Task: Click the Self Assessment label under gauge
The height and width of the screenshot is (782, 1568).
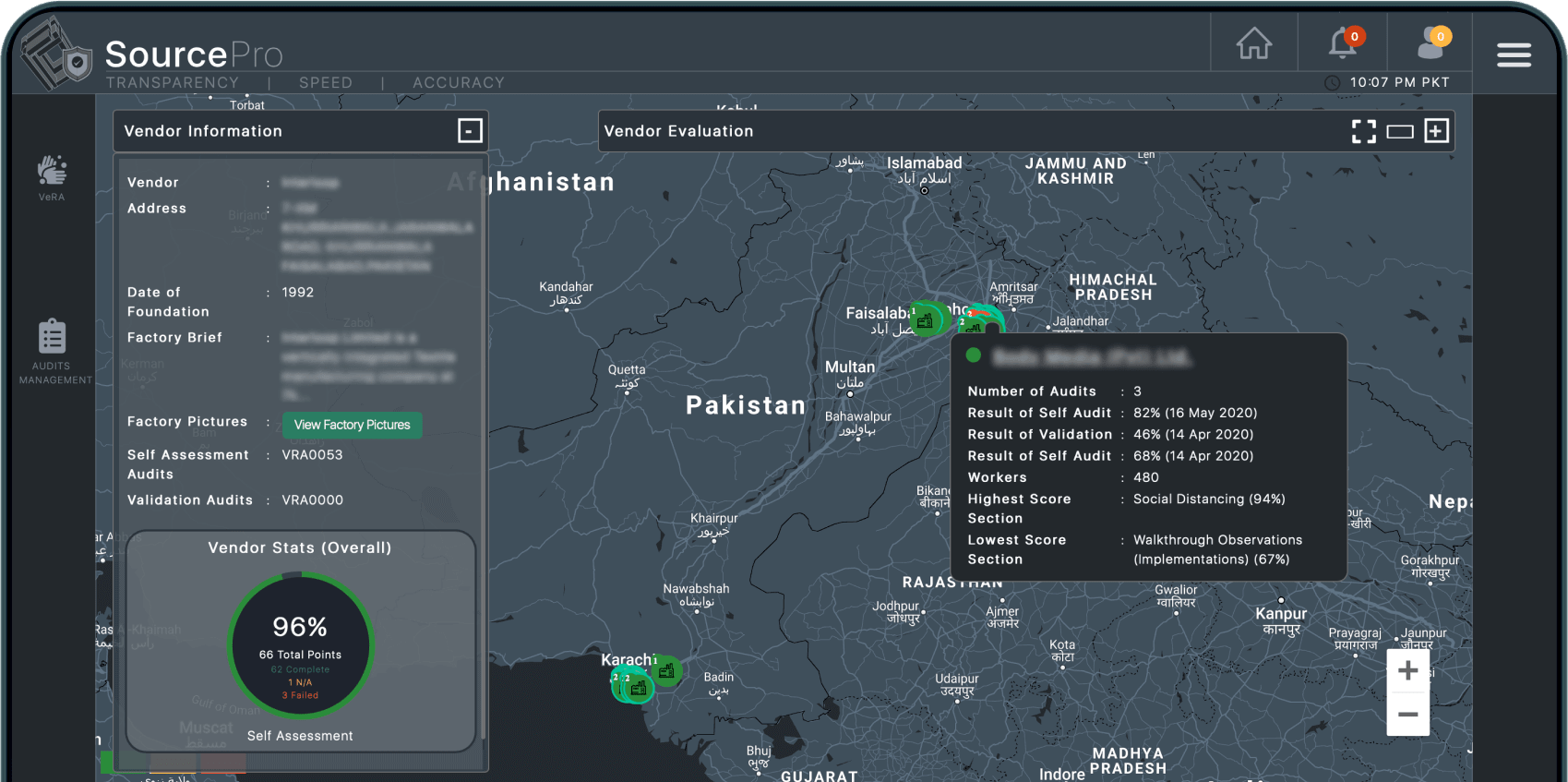Action: coord(300,736)
